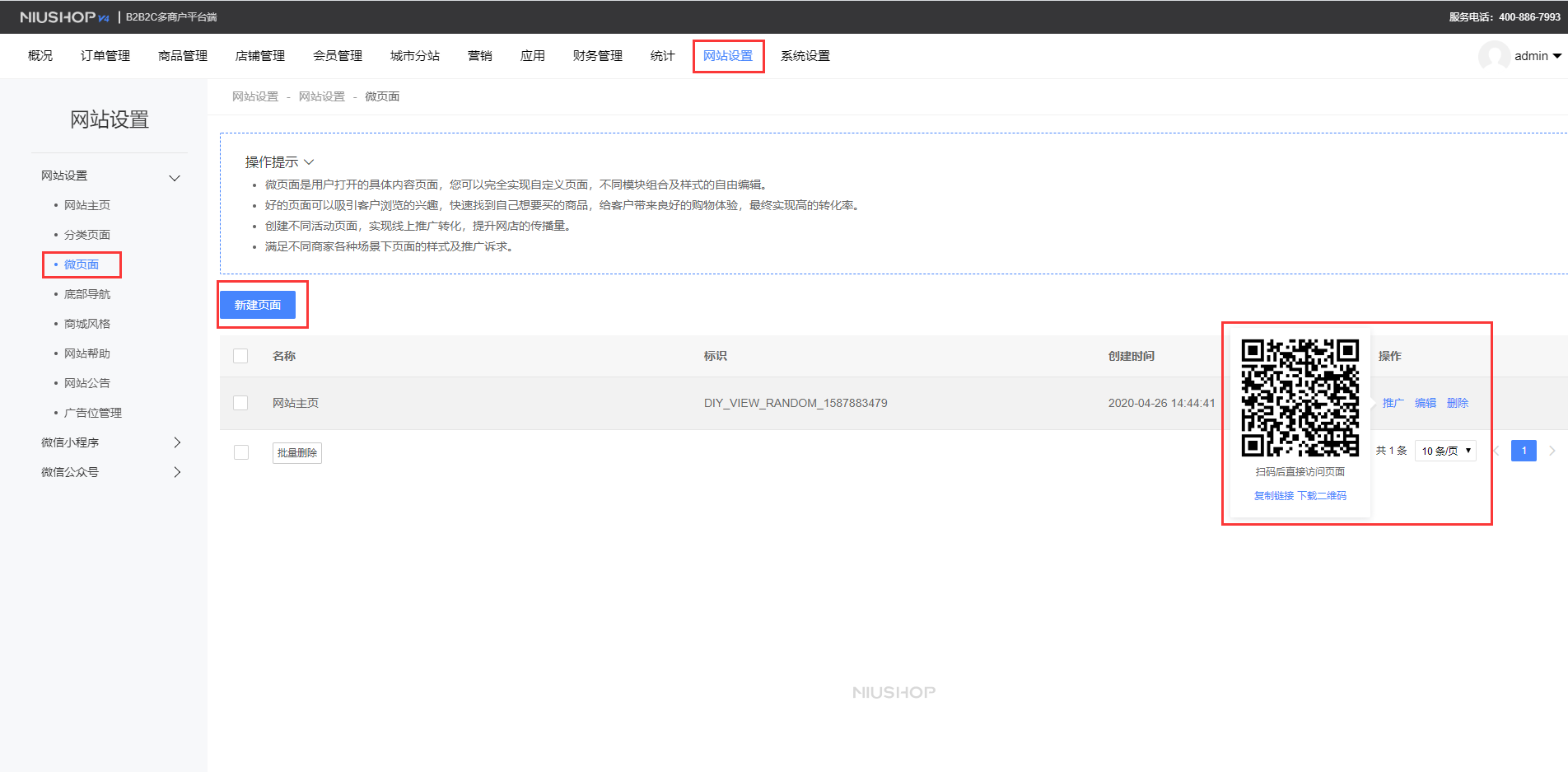This screenshot has height=772, width=1568.
Task: Click the 标识 column header
Action: coord(716,356)
